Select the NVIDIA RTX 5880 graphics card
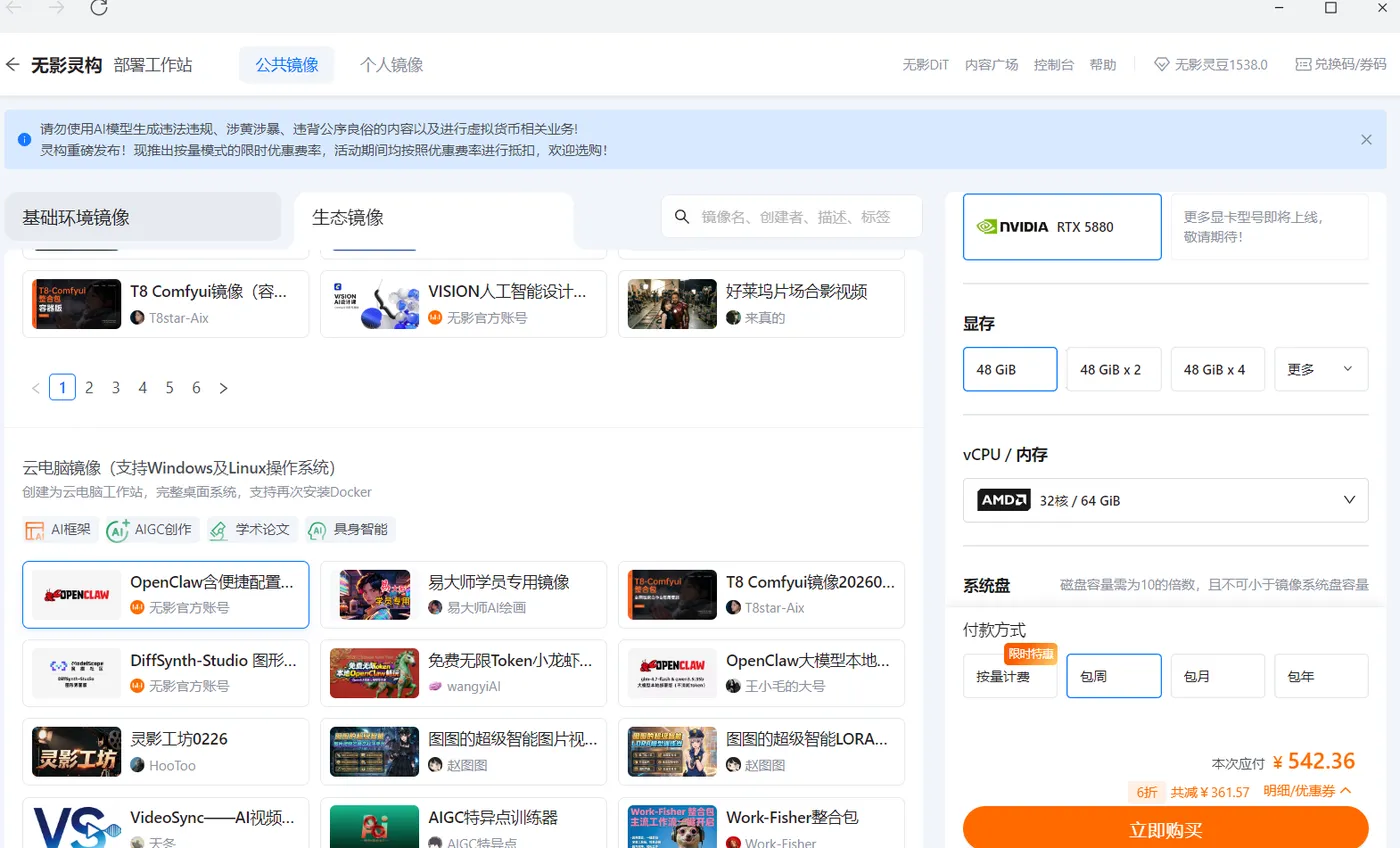 [1062, 227]
